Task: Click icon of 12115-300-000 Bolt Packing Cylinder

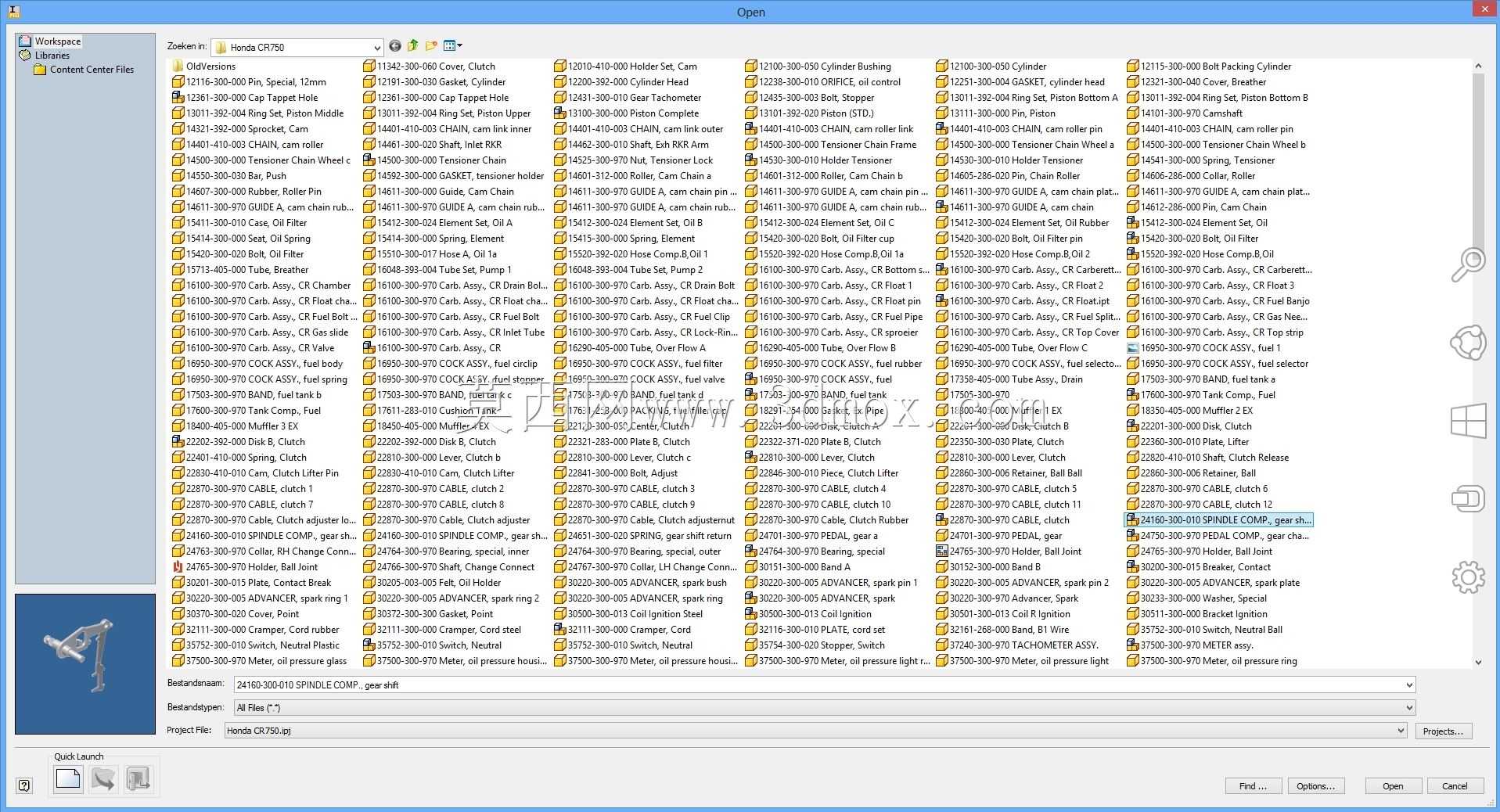Action: coord(1132,66)
